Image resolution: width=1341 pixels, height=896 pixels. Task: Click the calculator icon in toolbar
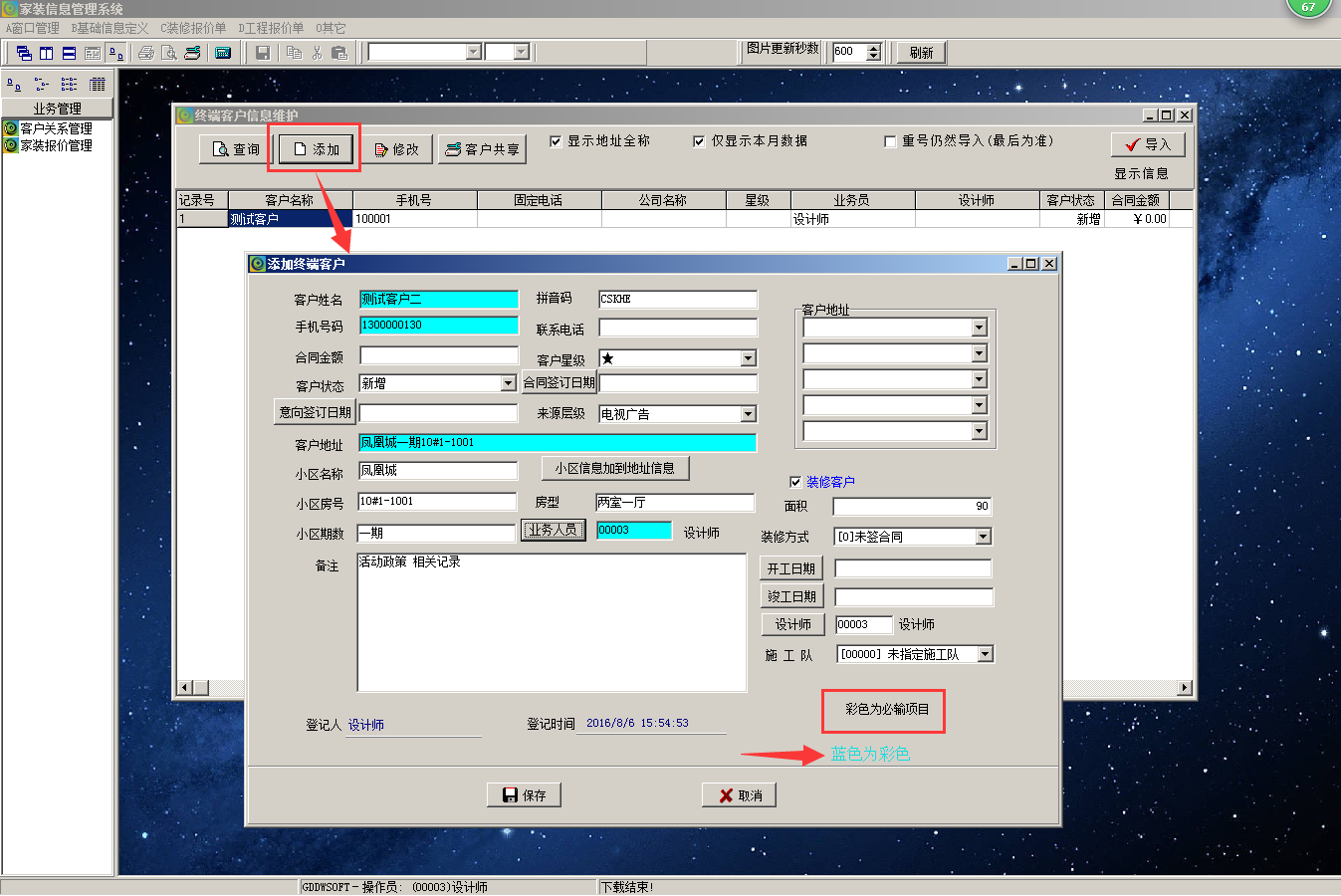(223, 53)
